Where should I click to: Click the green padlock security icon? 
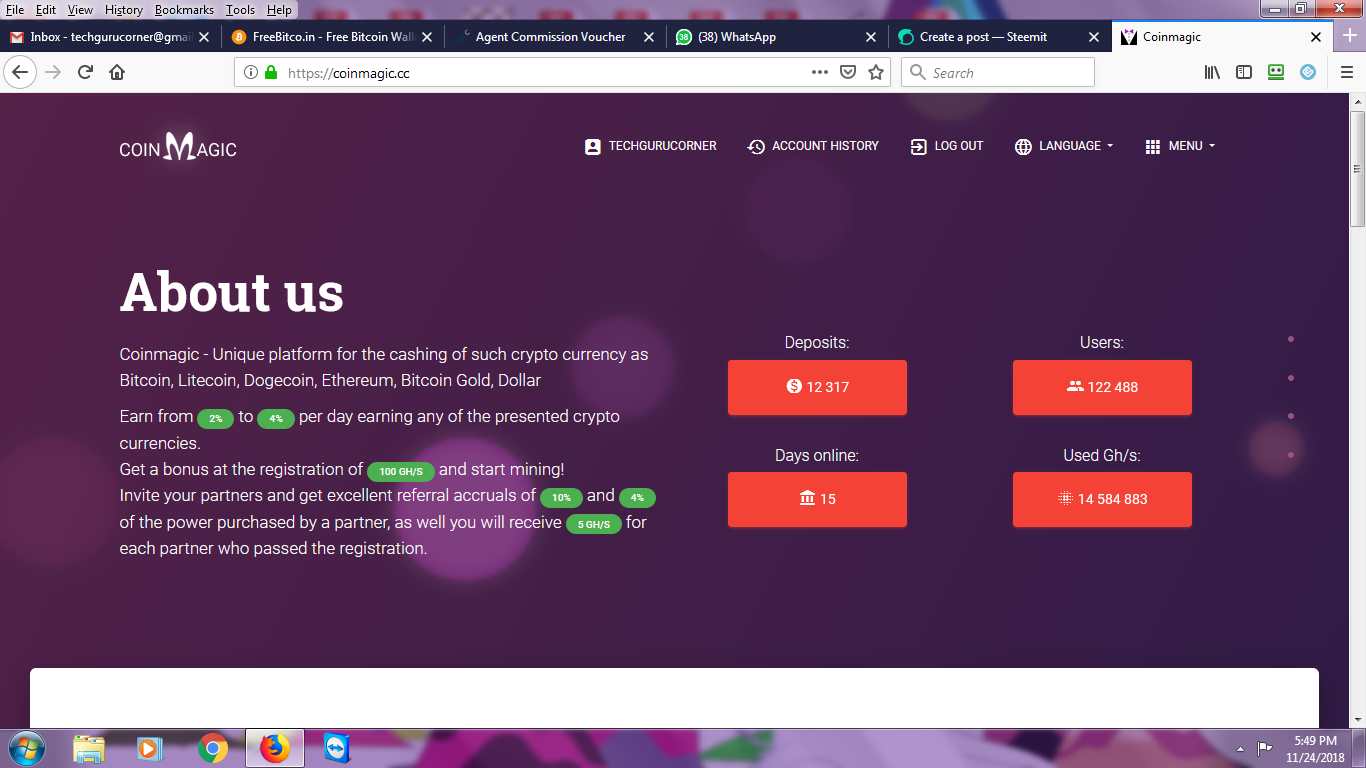point(271,72)
